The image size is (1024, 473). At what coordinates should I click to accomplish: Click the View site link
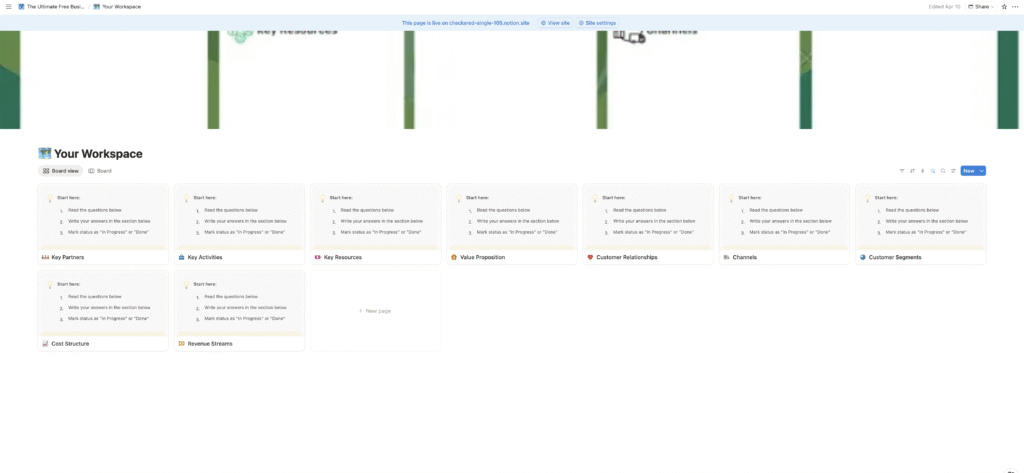(x=555, y=22)
